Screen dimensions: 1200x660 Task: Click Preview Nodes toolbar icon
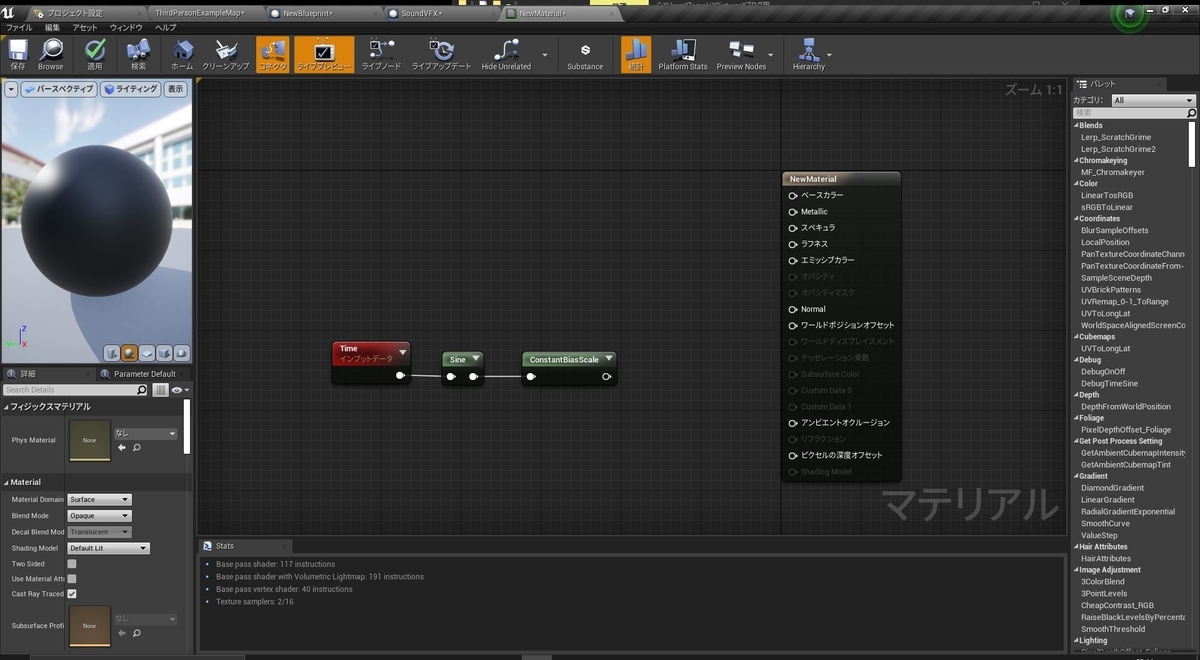click(x=741, y=54)
